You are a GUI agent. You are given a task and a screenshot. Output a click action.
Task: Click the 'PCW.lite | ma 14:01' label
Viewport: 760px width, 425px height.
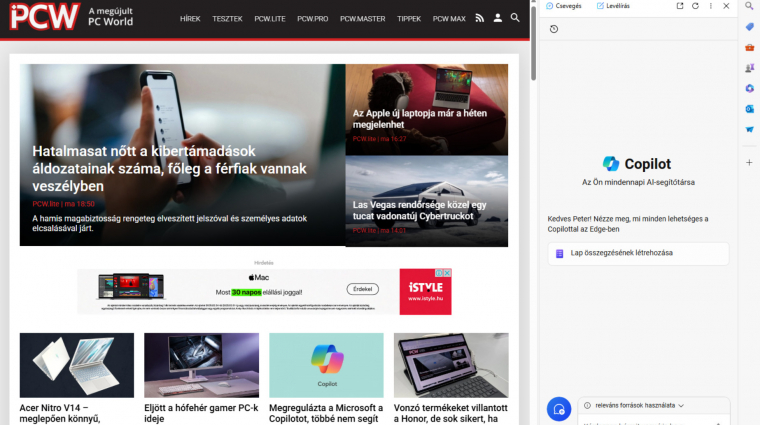(380, 230)
